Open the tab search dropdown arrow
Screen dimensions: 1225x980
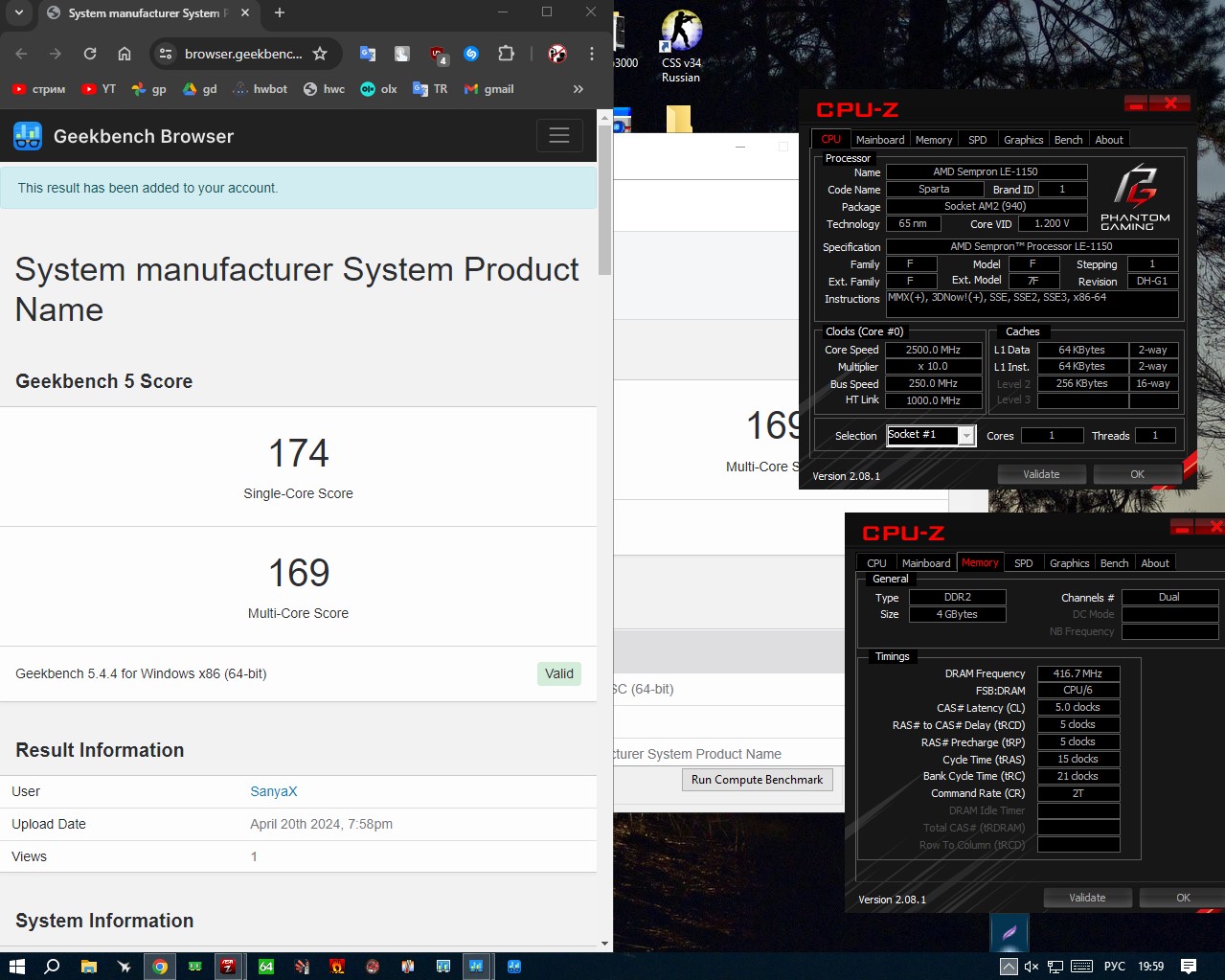pos(19,12)
